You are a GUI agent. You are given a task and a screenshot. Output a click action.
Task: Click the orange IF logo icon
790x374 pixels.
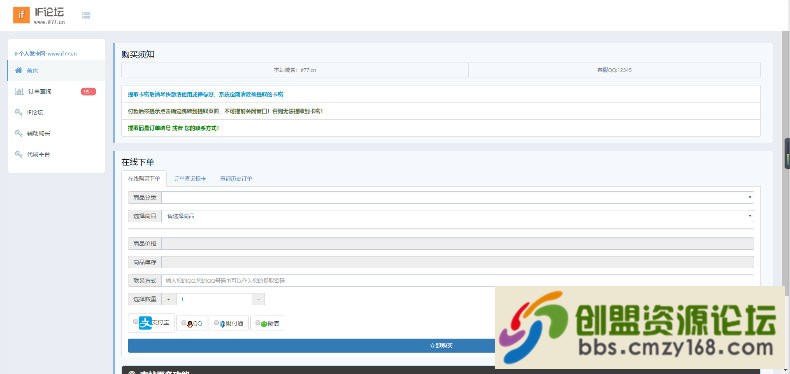(21, 15)
